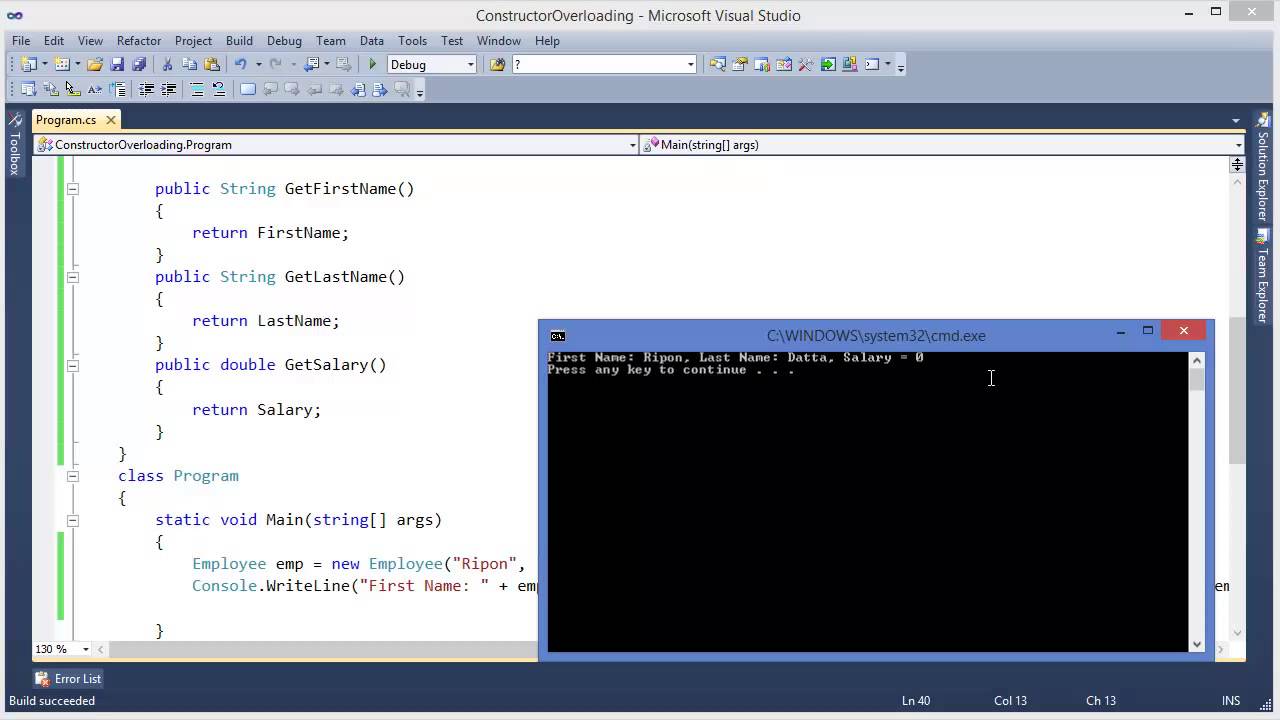The width and height of the screenshot is (1280, 720).
Task: Click the Find in Files icon
Action: (x=497, y=64)
